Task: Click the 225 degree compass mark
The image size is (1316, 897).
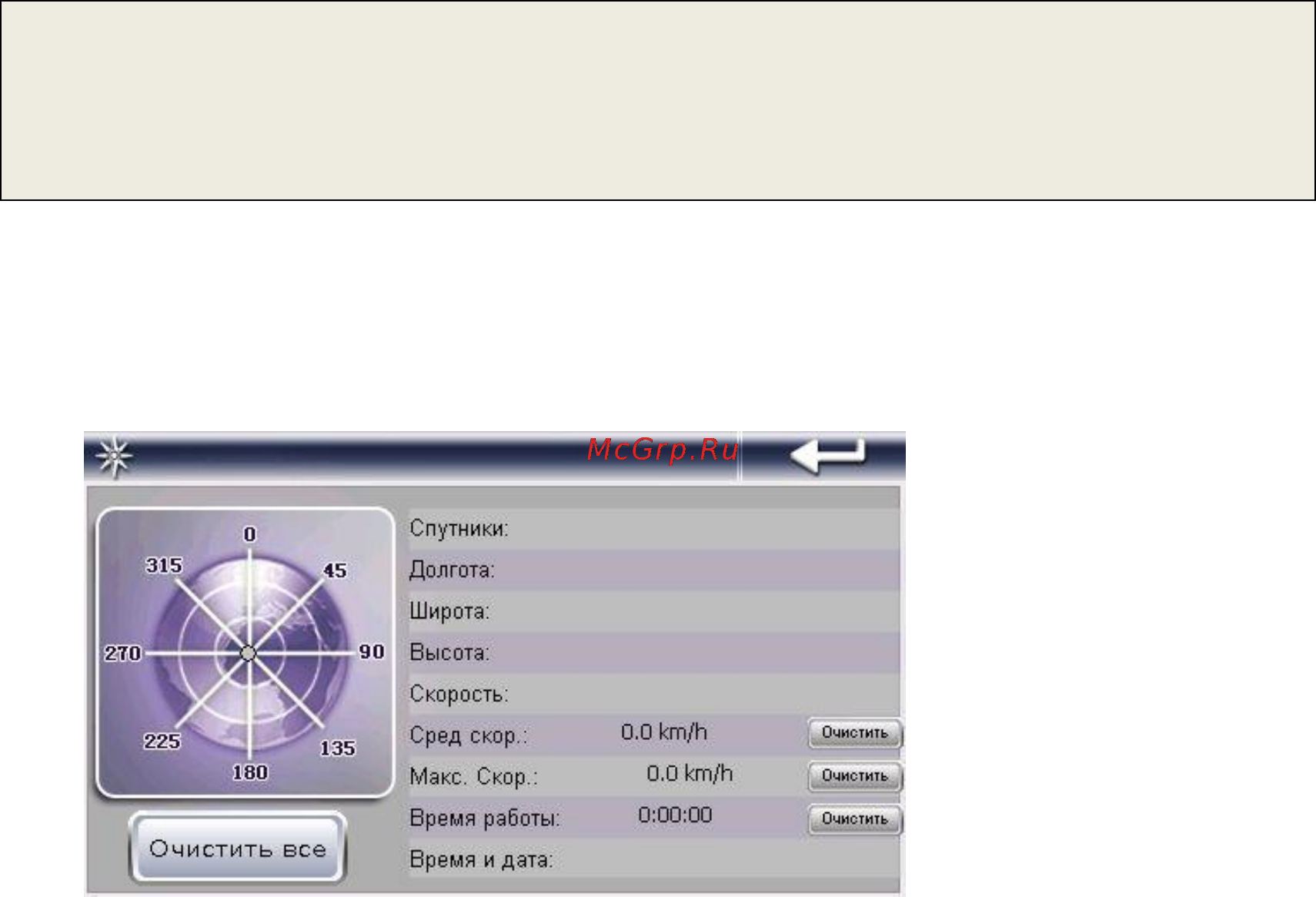Action: pos(162,741)
